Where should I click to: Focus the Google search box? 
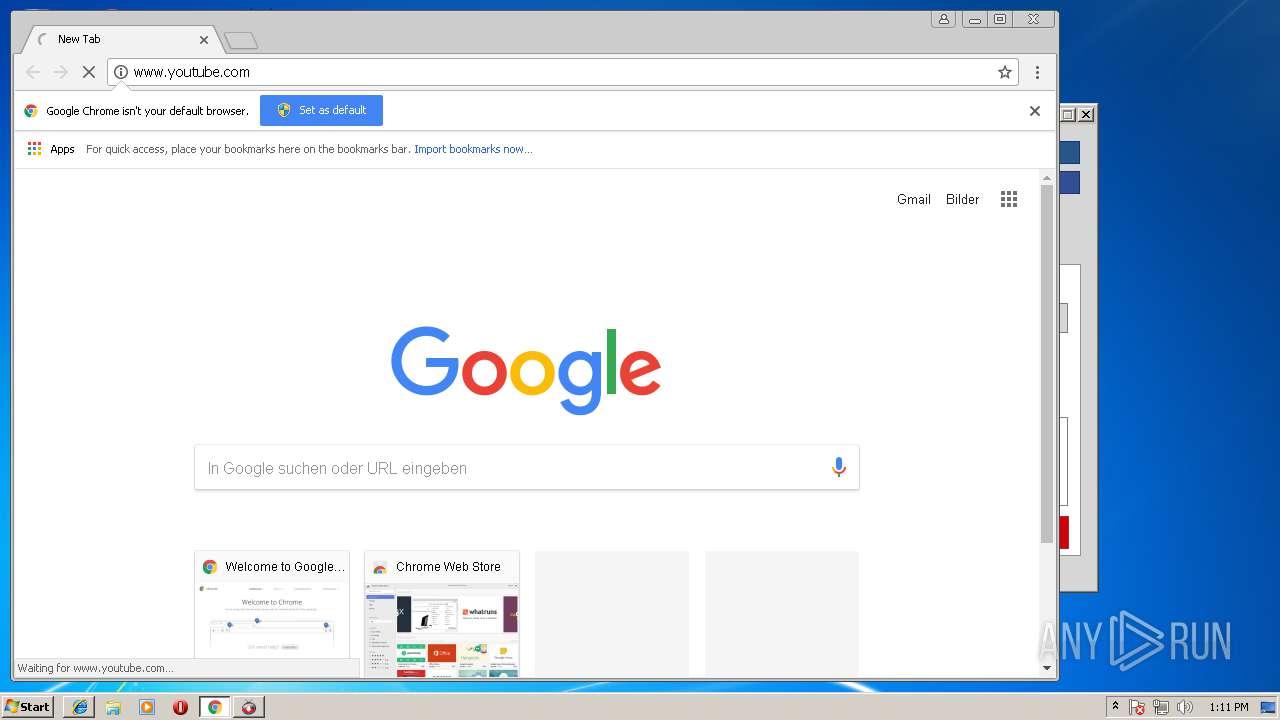tap(527, 468)
